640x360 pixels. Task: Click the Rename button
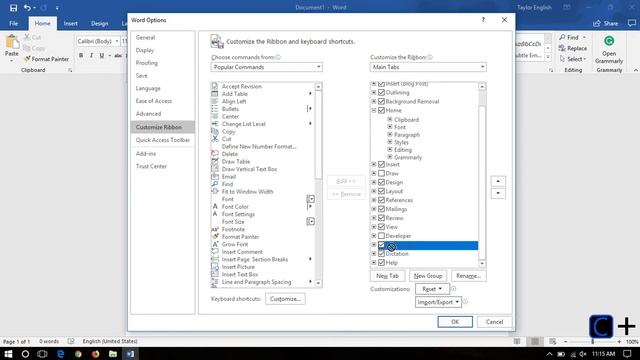tap(468, 276)
